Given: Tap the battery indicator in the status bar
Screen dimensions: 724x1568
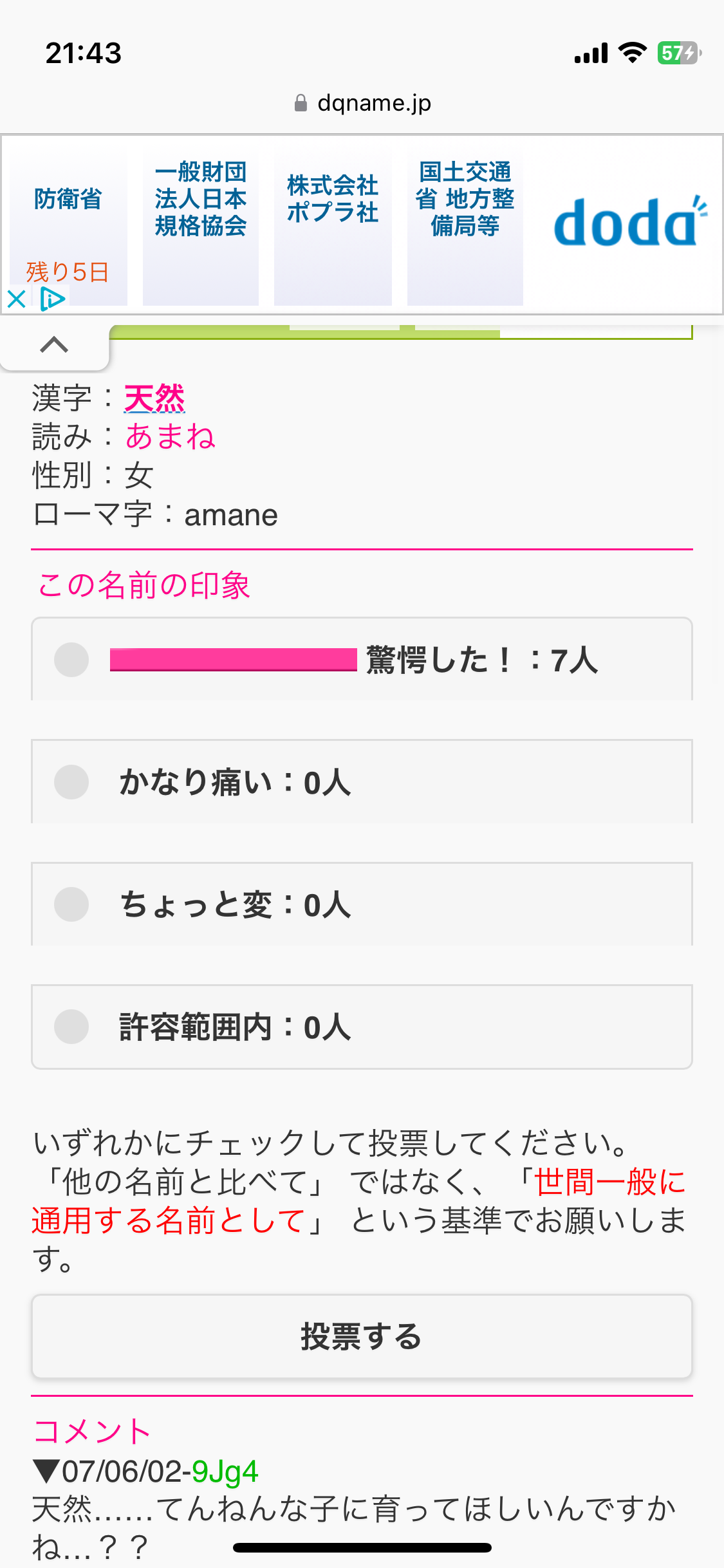Looking at the screenshot, I should pos(679,53).
